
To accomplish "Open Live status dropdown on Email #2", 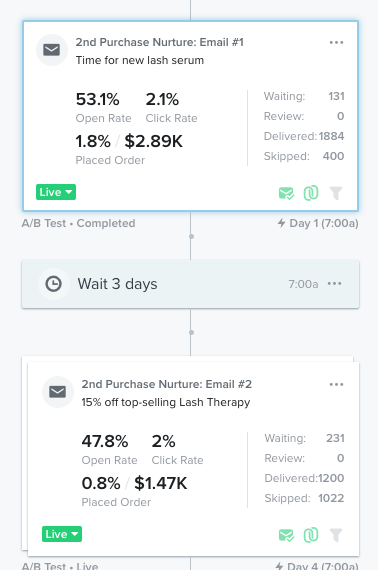I will (62, 534).
